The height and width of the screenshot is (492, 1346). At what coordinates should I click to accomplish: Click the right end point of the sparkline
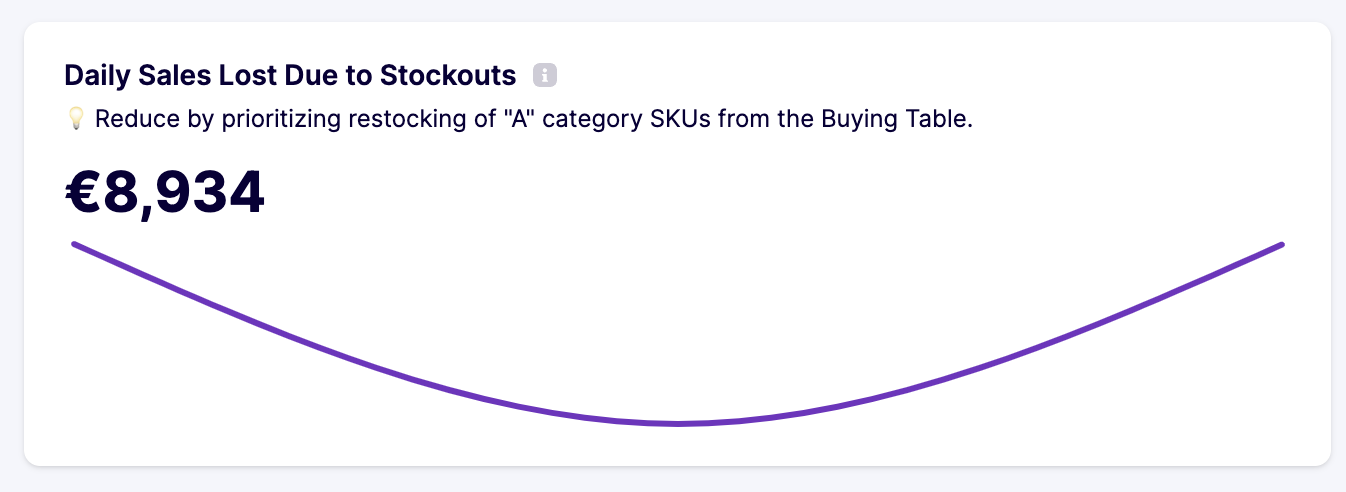[1281, 244]
